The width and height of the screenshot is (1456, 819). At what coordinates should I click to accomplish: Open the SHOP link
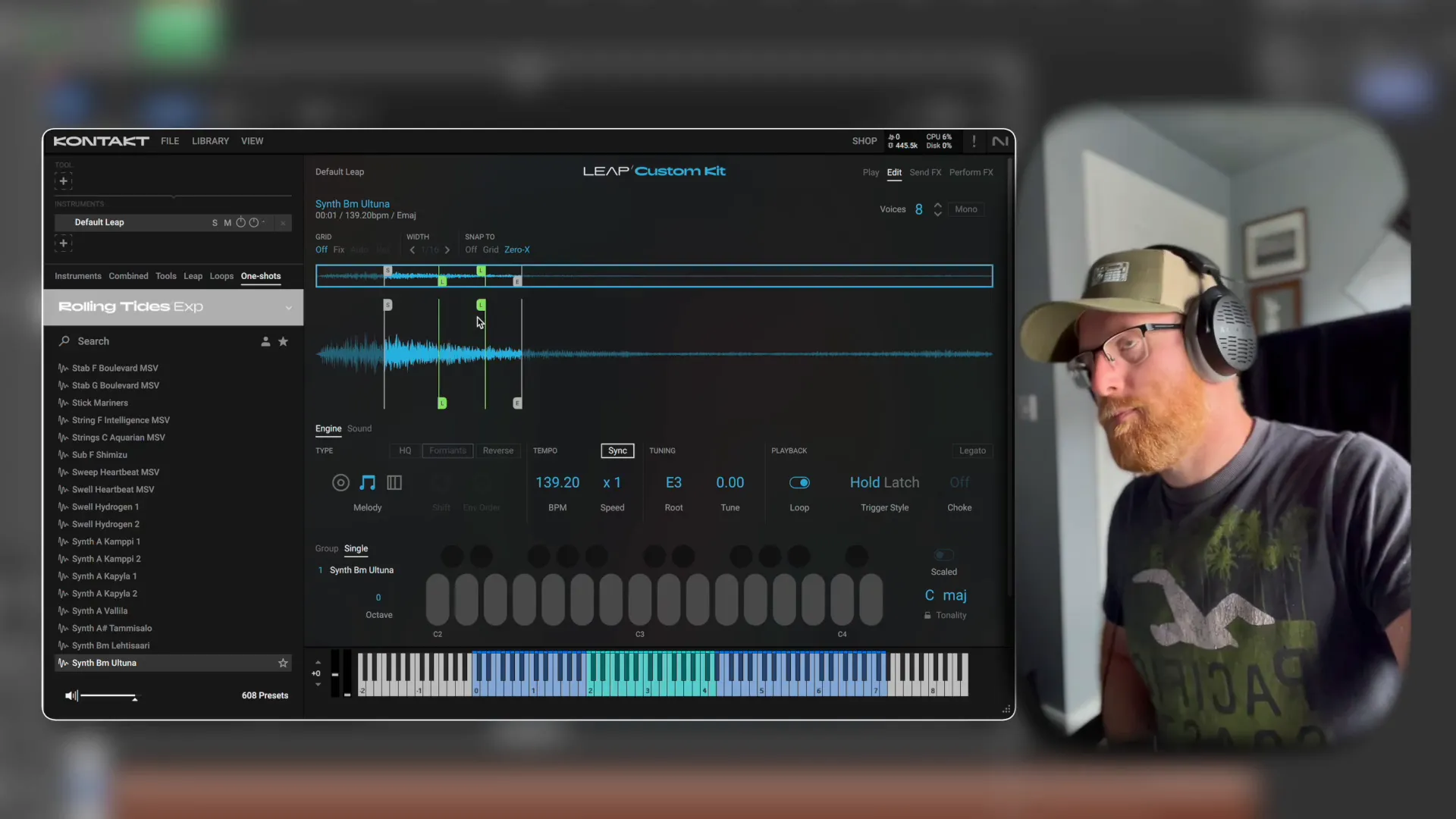(864, 141)
